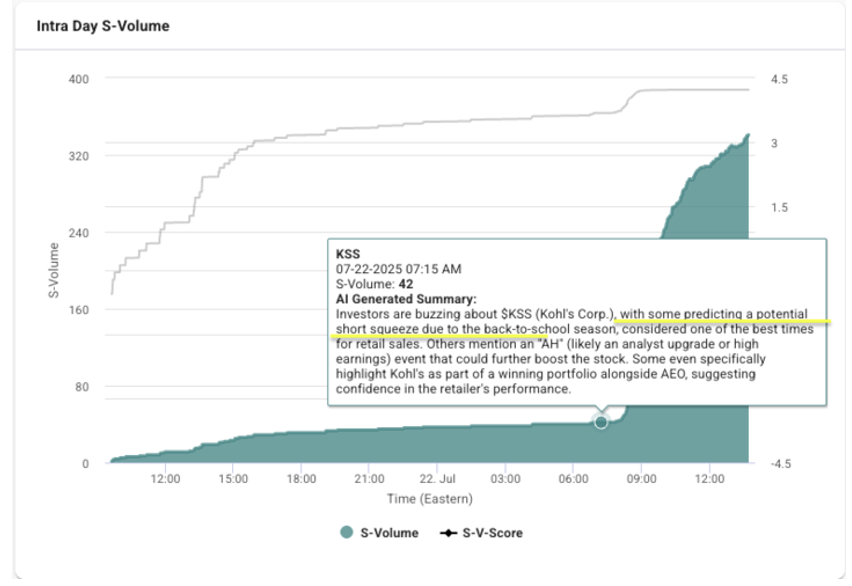
Task: Toggle the S-V-Score legend line marker
Action: (x=447, y=533)
